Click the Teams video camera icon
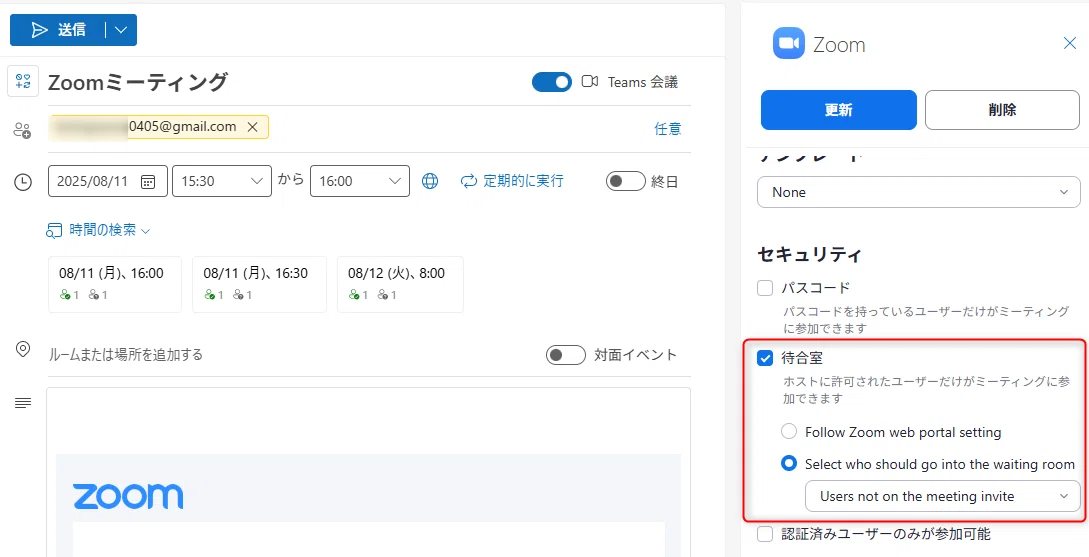The image size is (1089, 557). (590, 82)
